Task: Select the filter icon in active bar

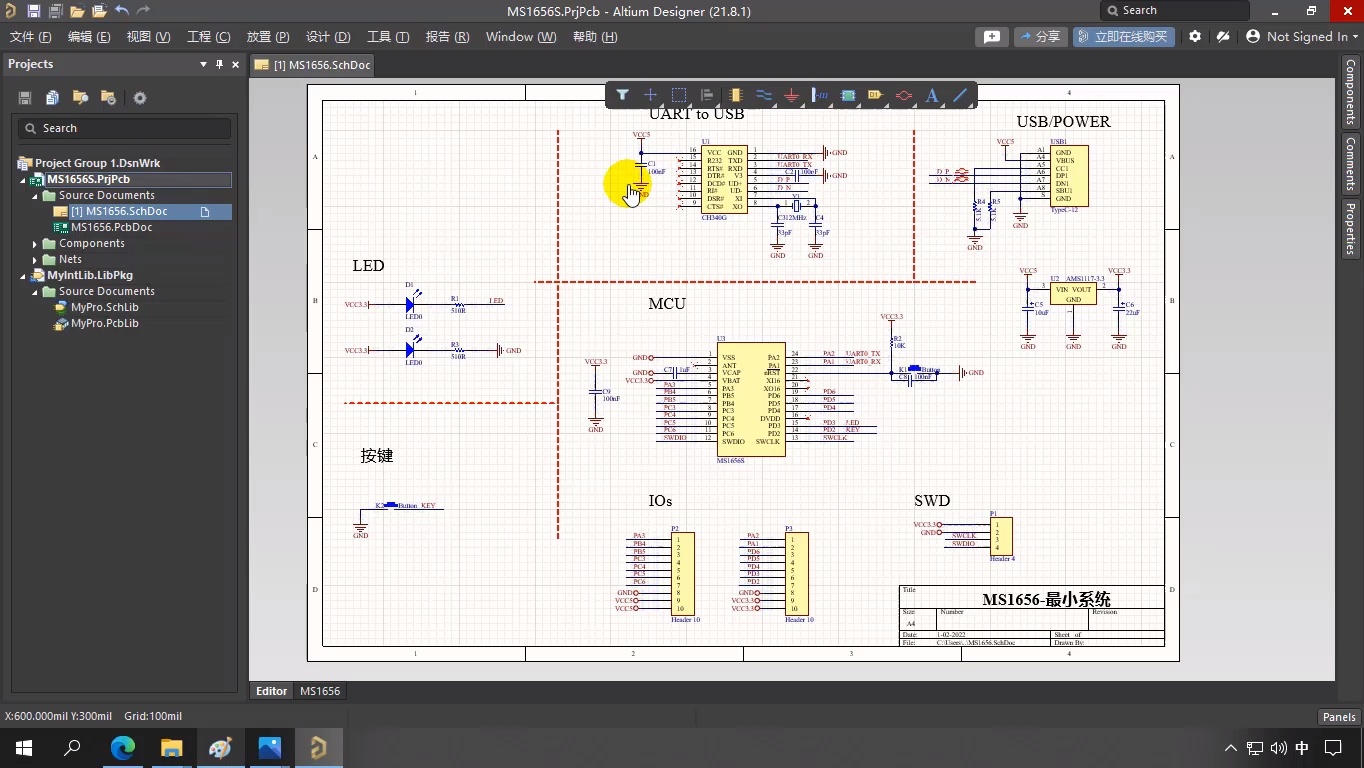Action: click(x=622, y=95)
